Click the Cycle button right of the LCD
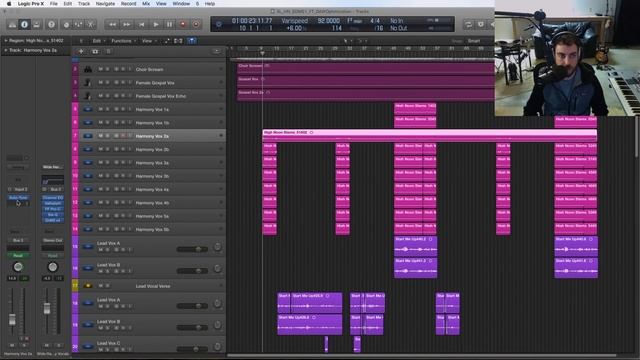Image resolution: width=640 pixels, height=360 pixels. pos(469,24)
